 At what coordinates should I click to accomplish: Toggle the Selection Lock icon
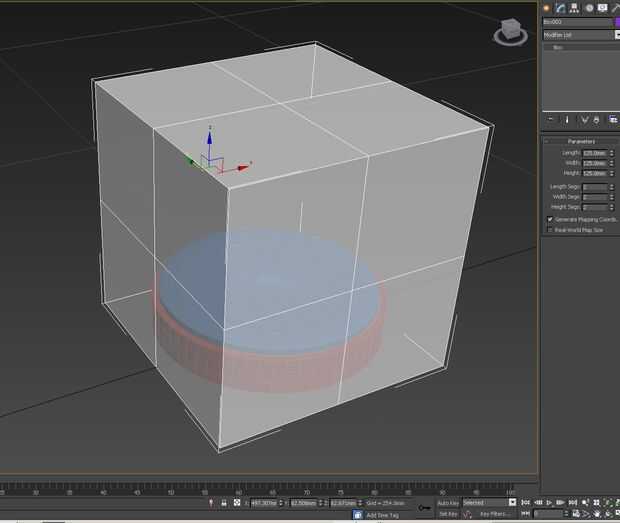coord(224,503)
